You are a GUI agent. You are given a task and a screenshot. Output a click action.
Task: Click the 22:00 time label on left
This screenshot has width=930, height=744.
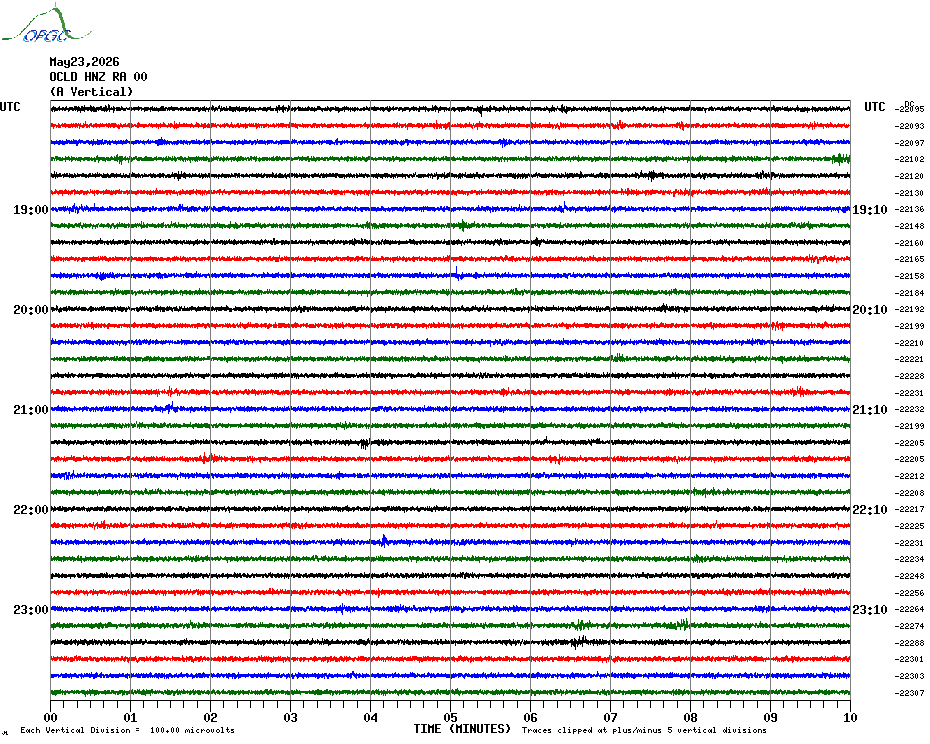point(31,510)
